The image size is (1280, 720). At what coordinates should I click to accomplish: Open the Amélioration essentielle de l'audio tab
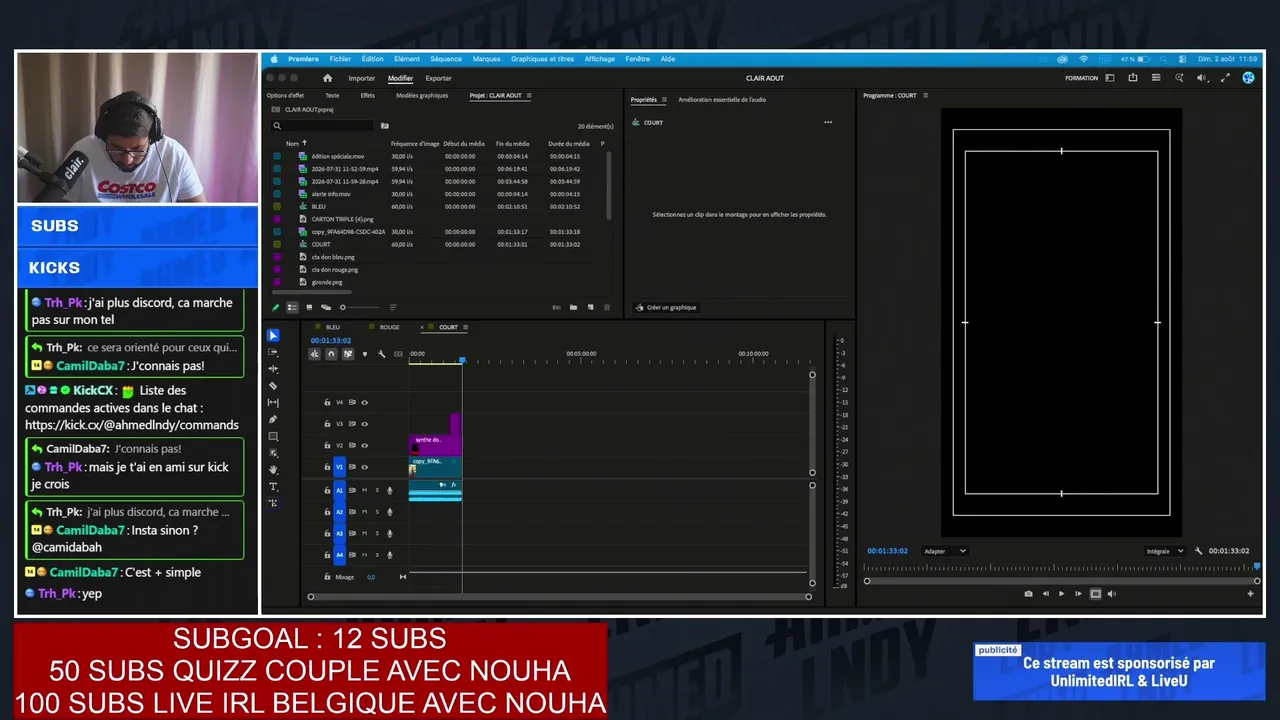(x=722, y=100)
